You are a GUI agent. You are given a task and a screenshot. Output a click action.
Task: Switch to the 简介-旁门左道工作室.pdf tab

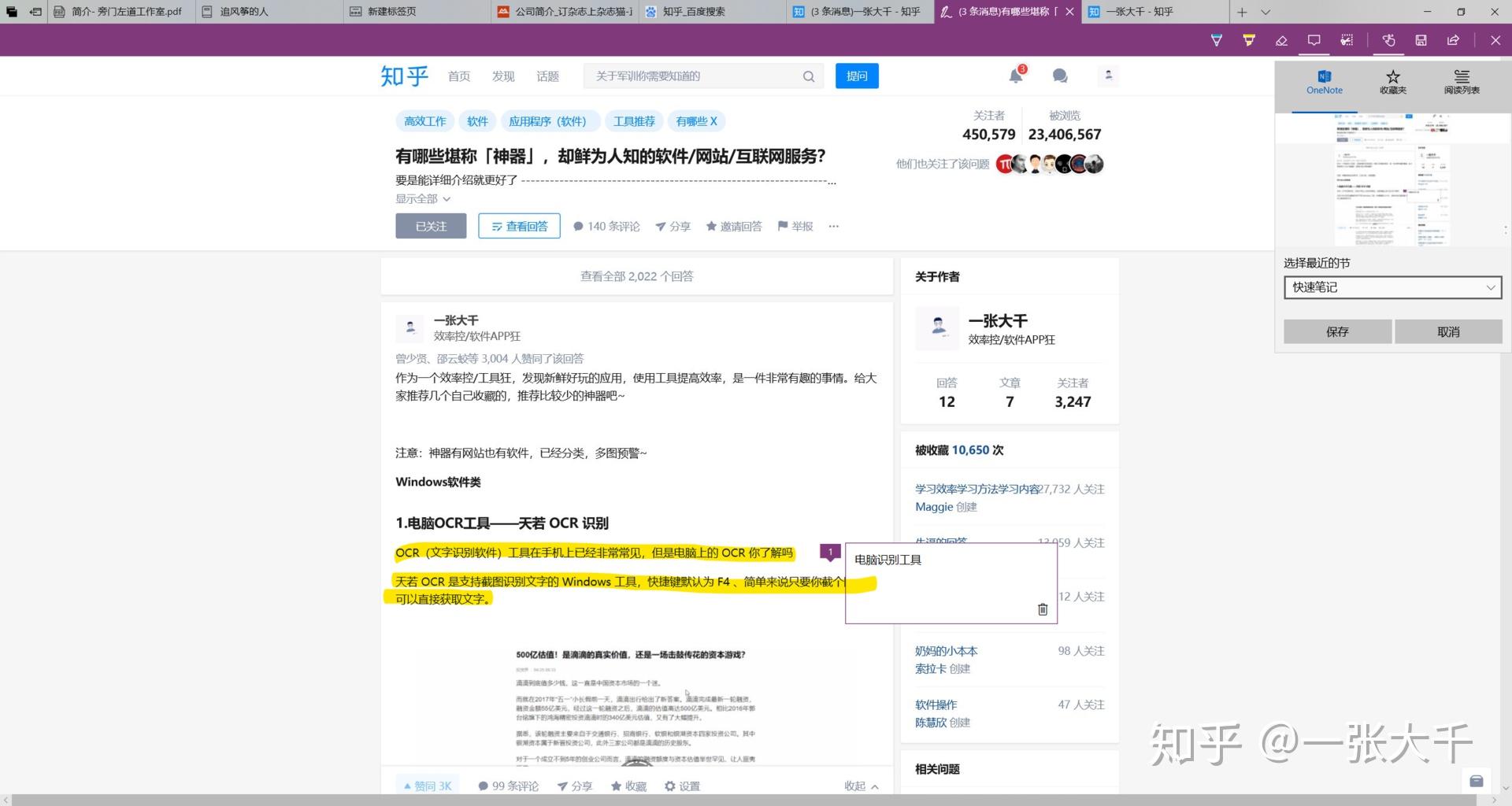[x=120, y=12]
